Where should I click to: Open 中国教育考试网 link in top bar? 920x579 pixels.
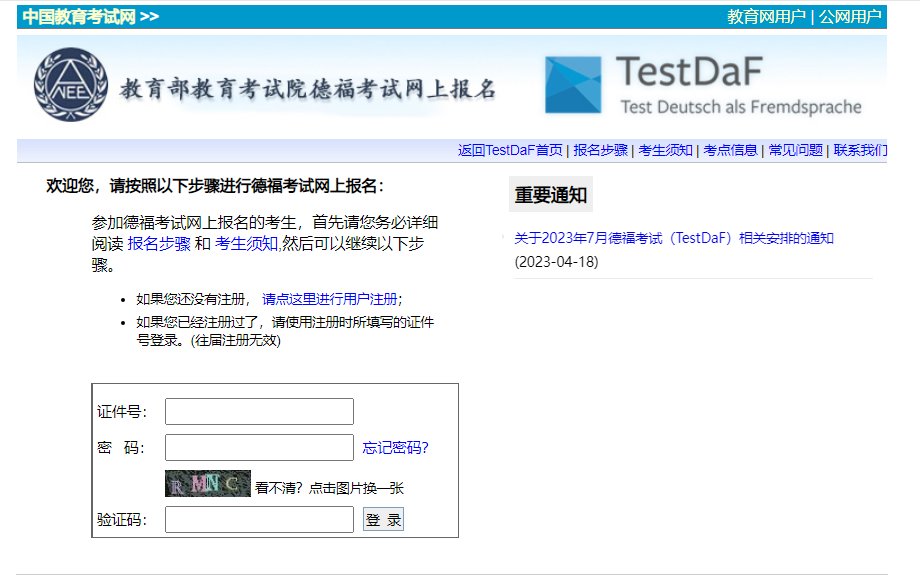[91, 16]
